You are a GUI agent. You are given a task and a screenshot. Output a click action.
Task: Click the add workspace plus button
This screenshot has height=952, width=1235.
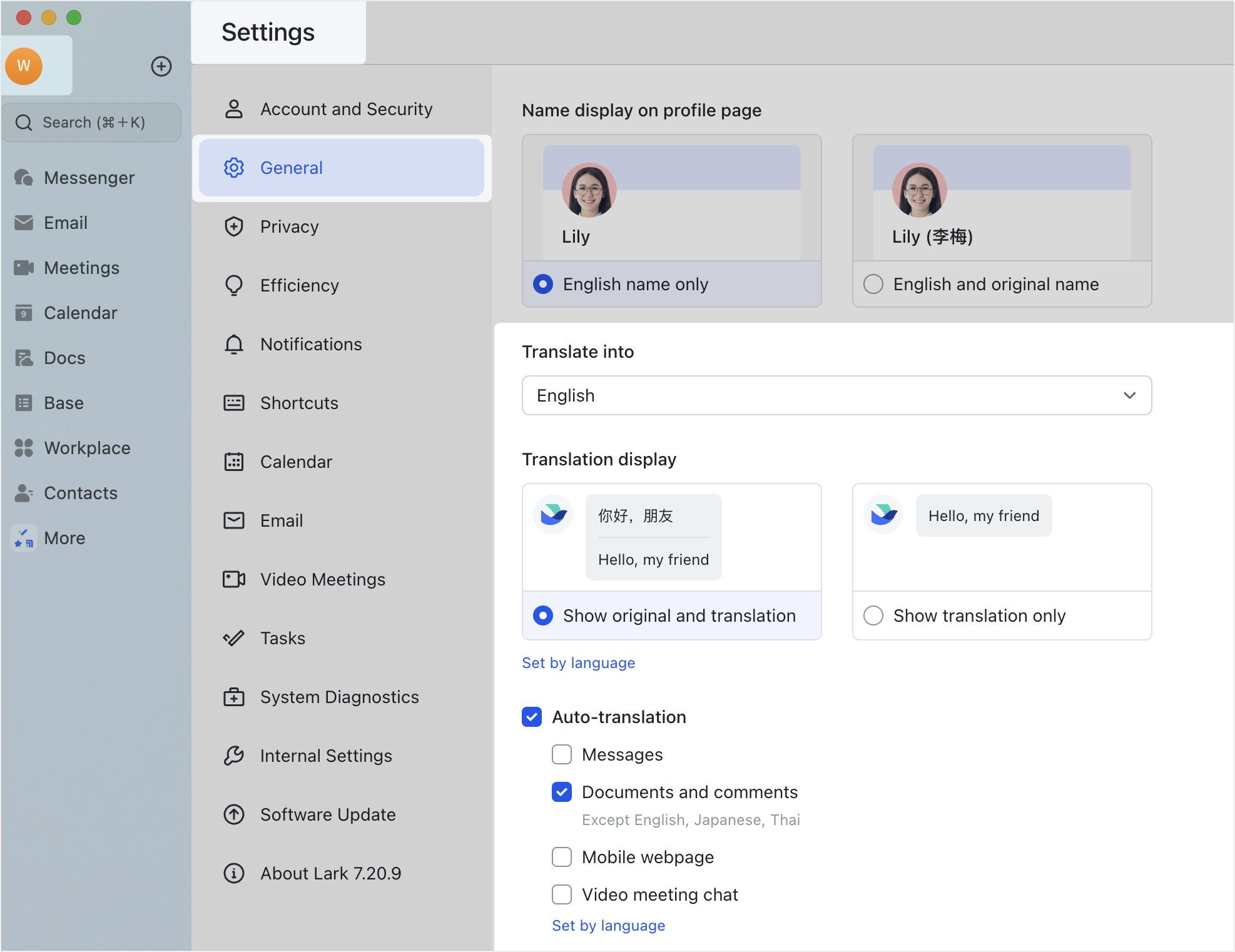pos(161,66)
